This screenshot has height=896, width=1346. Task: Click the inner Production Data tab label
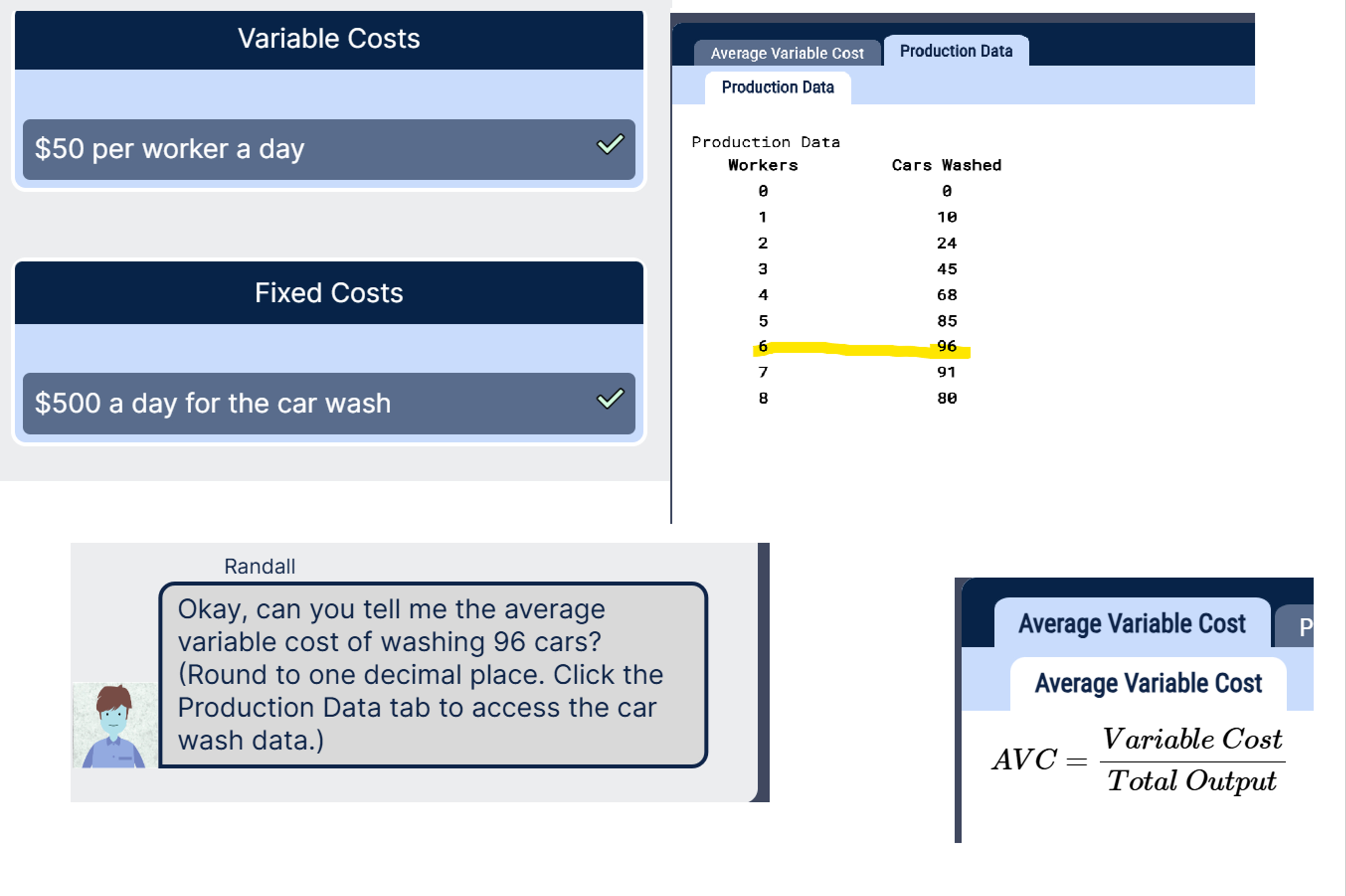click(x=778, y=87)
